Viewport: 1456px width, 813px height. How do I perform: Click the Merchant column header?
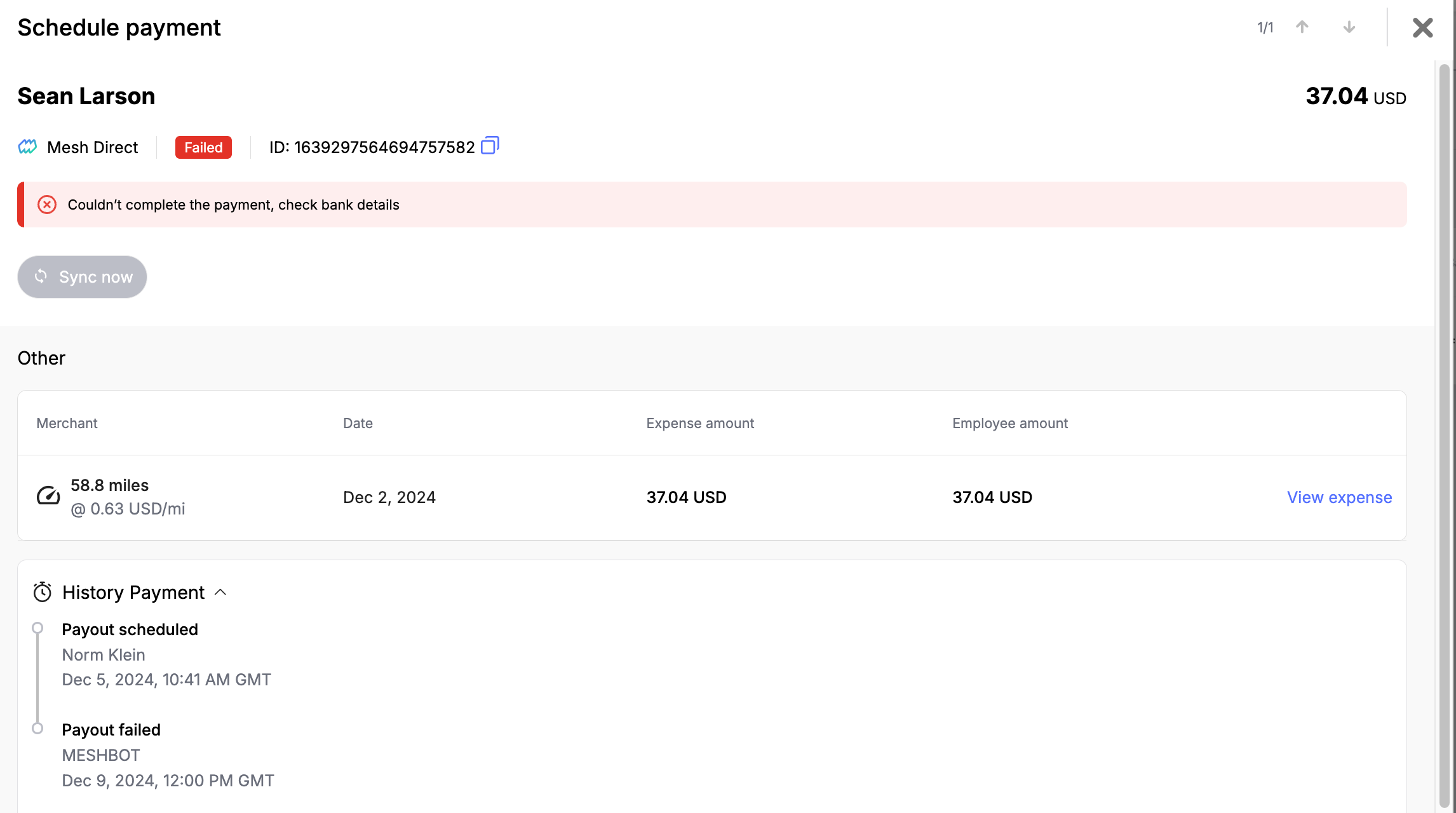pos(67,423)
